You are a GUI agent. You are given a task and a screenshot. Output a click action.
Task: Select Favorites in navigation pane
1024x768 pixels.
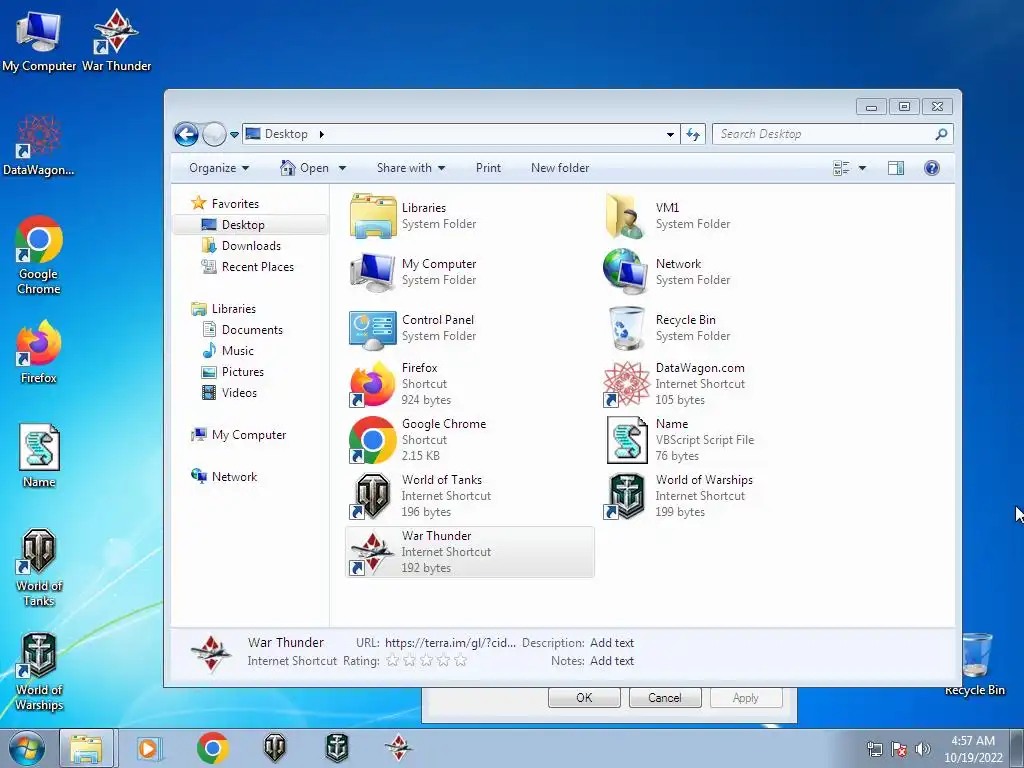click(x=235, y=204)
